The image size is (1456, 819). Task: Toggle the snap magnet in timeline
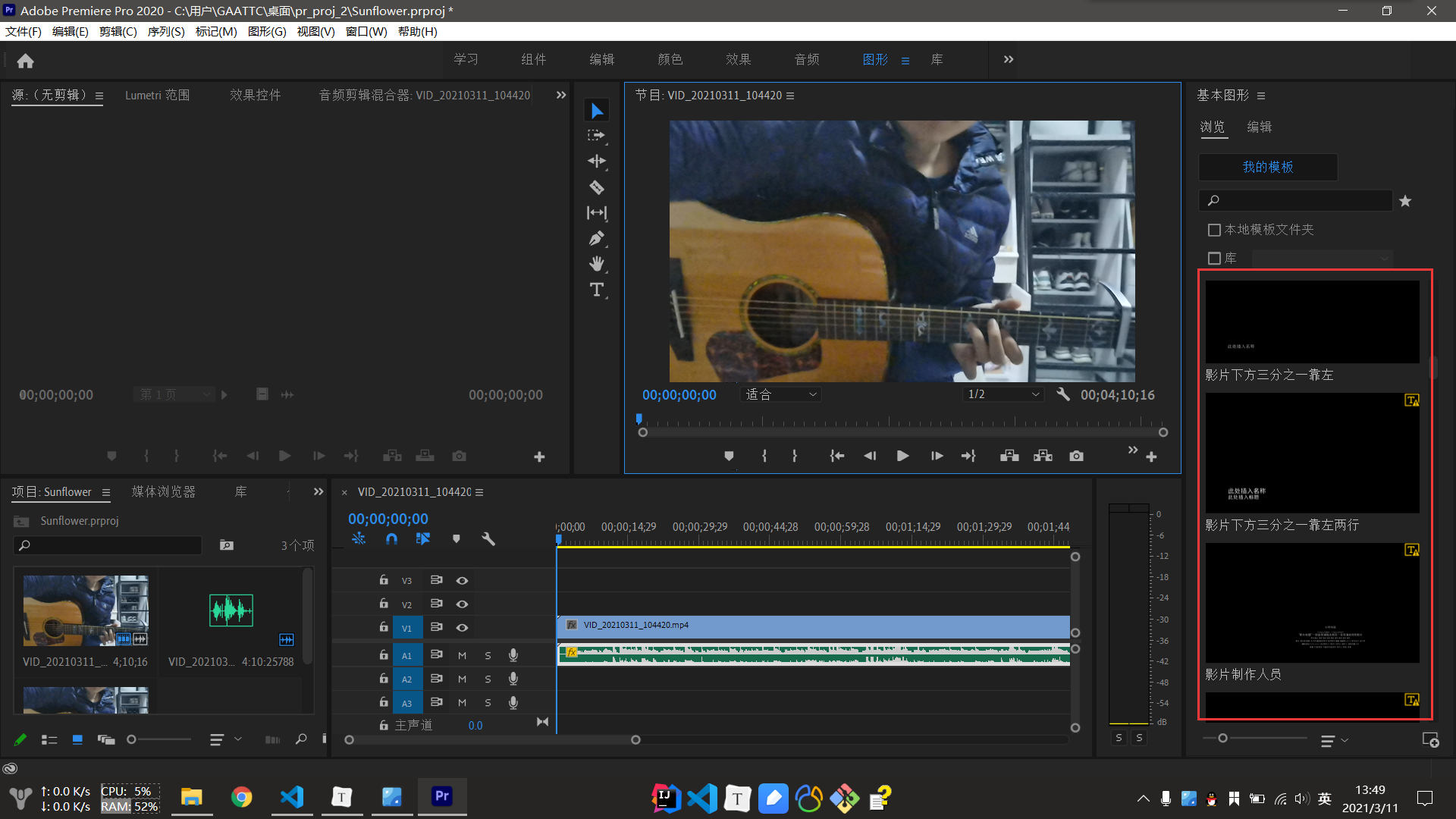click(x=391, y=538)
